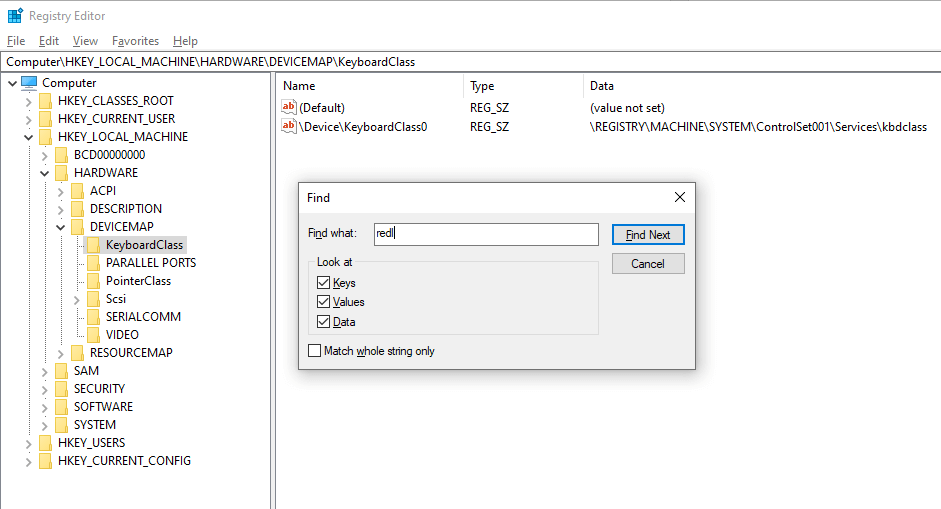
Task: Close the Find dialog
Action: [x=679, y=197]
